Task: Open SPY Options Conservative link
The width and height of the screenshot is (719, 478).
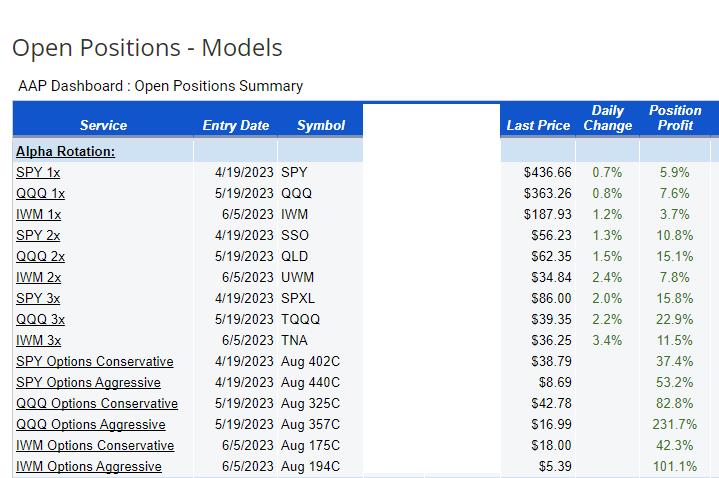Action: tap(95, 361)
